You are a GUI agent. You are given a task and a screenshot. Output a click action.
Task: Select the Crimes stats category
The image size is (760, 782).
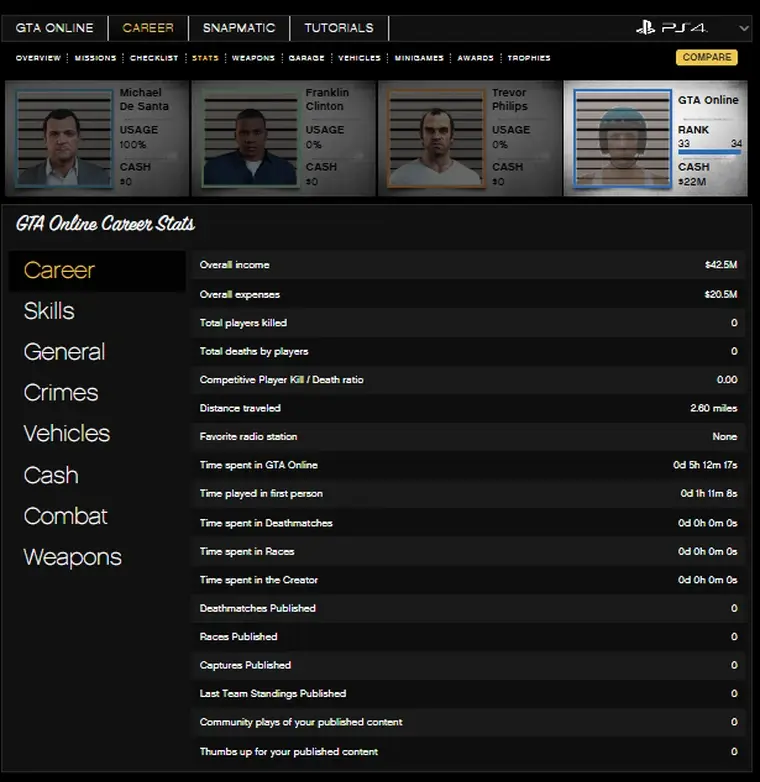pyautogui.click(x=61, y=393)
